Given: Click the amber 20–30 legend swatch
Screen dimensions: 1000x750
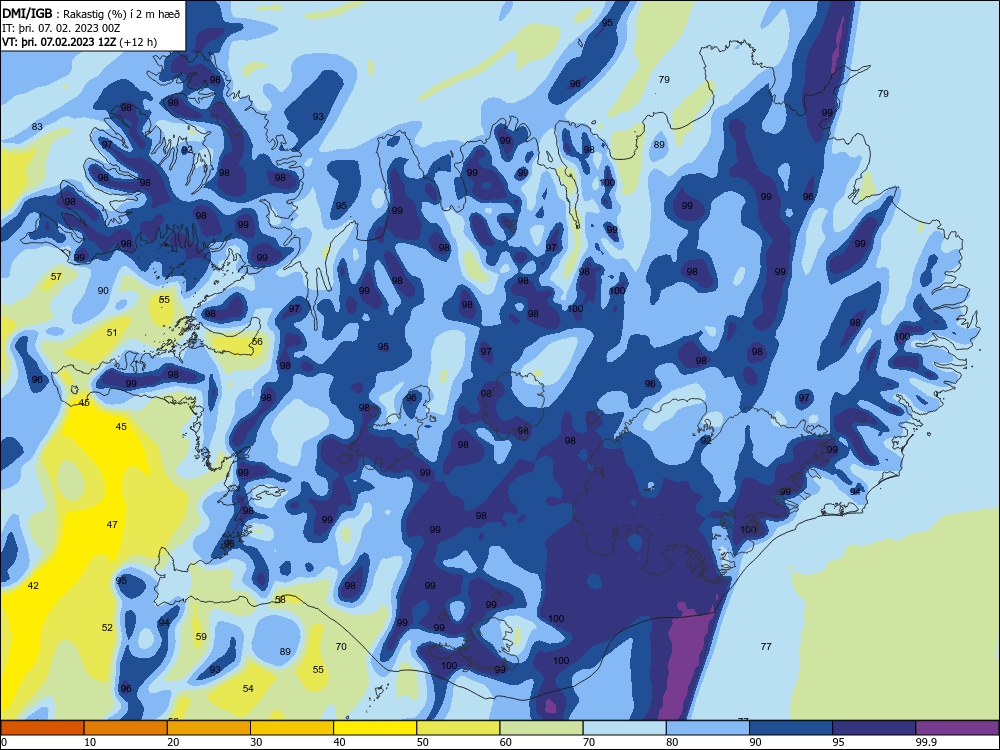Looking at the screenshot, I should (209, 728).
